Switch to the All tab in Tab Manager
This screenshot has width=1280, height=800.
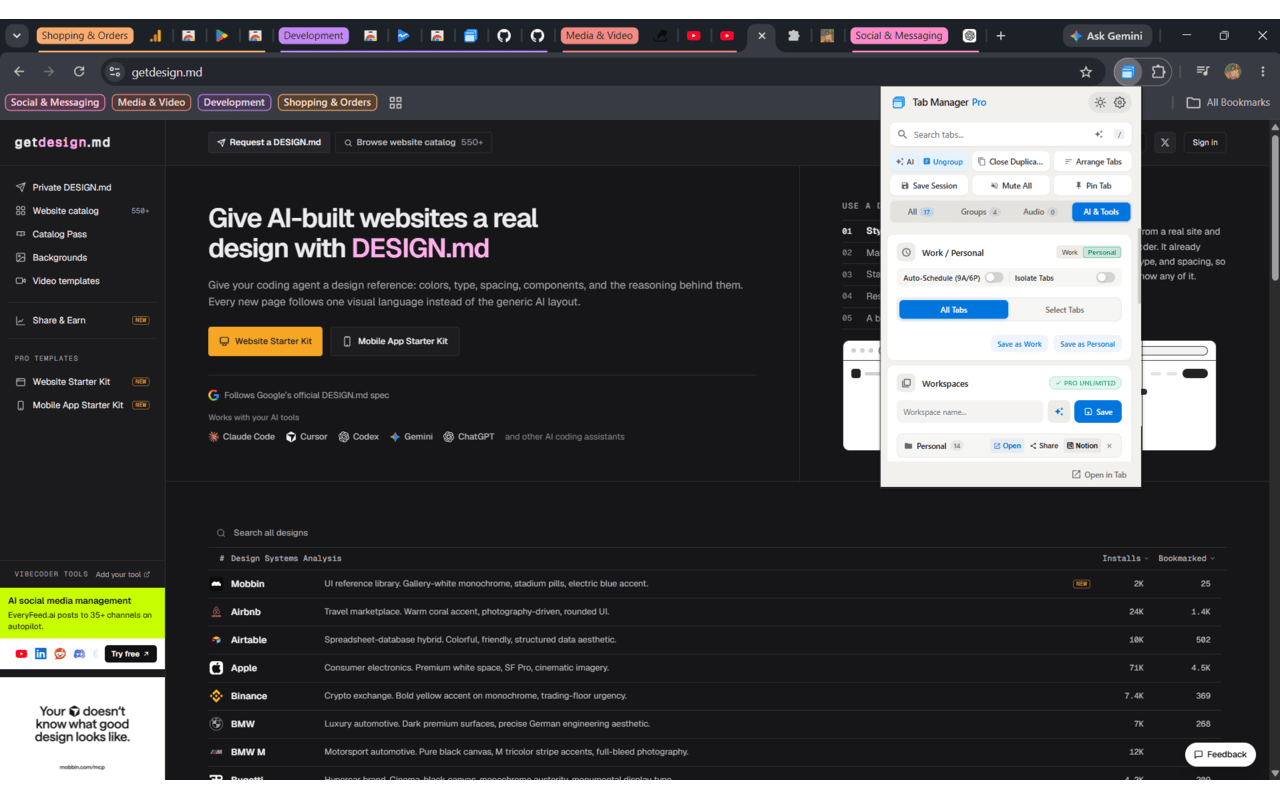coord(920,212)
